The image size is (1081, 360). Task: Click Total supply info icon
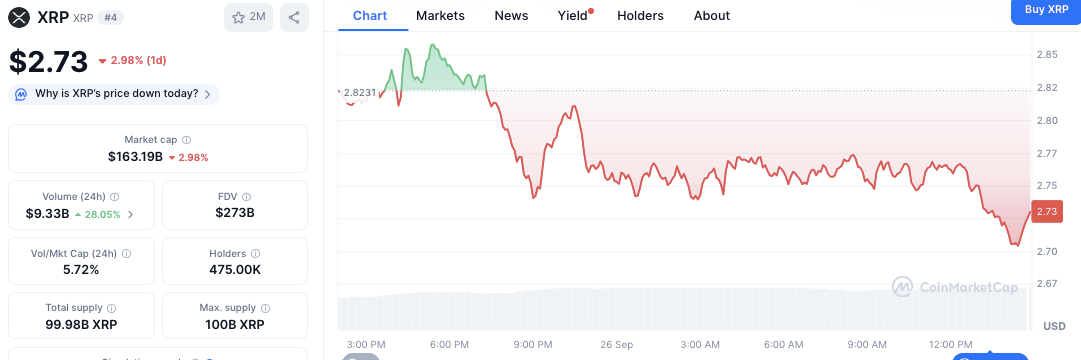(112, 309)
